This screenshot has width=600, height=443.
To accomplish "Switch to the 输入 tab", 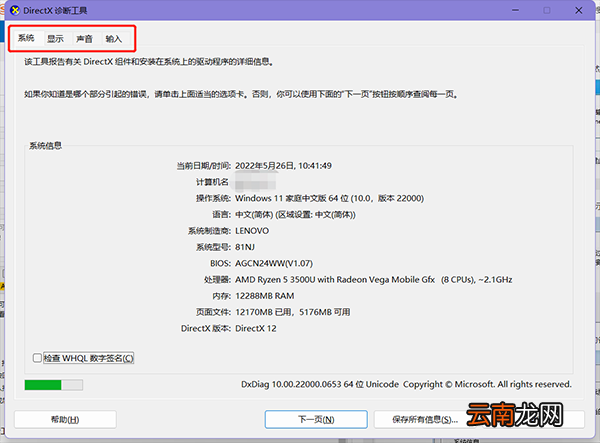I will [x=113, y=39].
